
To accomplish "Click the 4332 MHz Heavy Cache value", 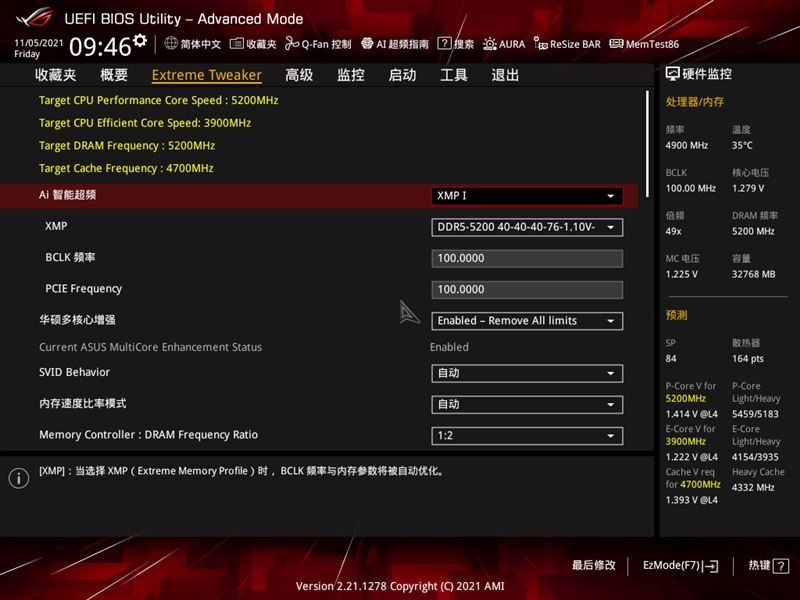I will pos(753,488).
